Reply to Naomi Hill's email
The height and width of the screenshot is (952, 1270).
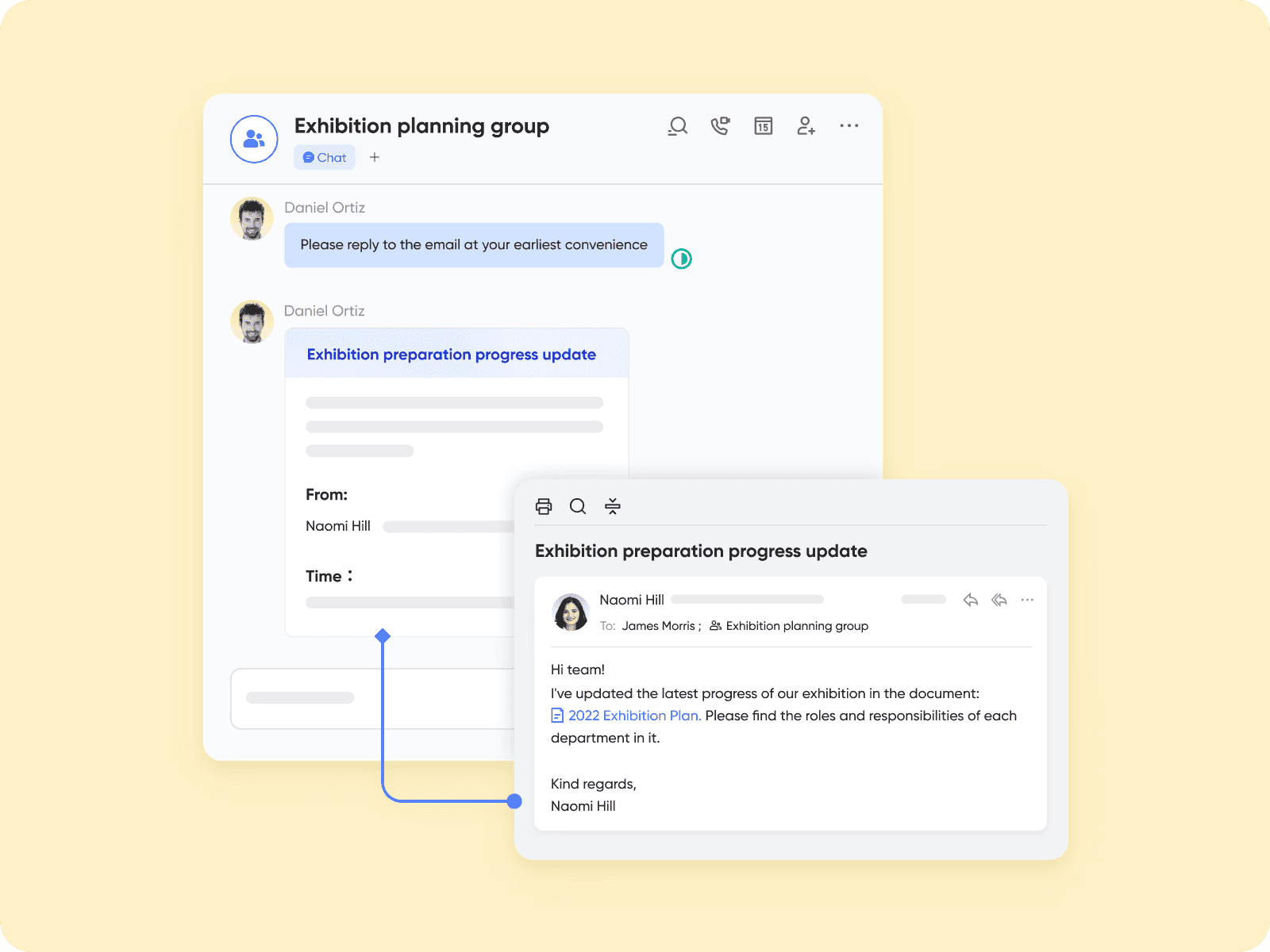point(971,600)
